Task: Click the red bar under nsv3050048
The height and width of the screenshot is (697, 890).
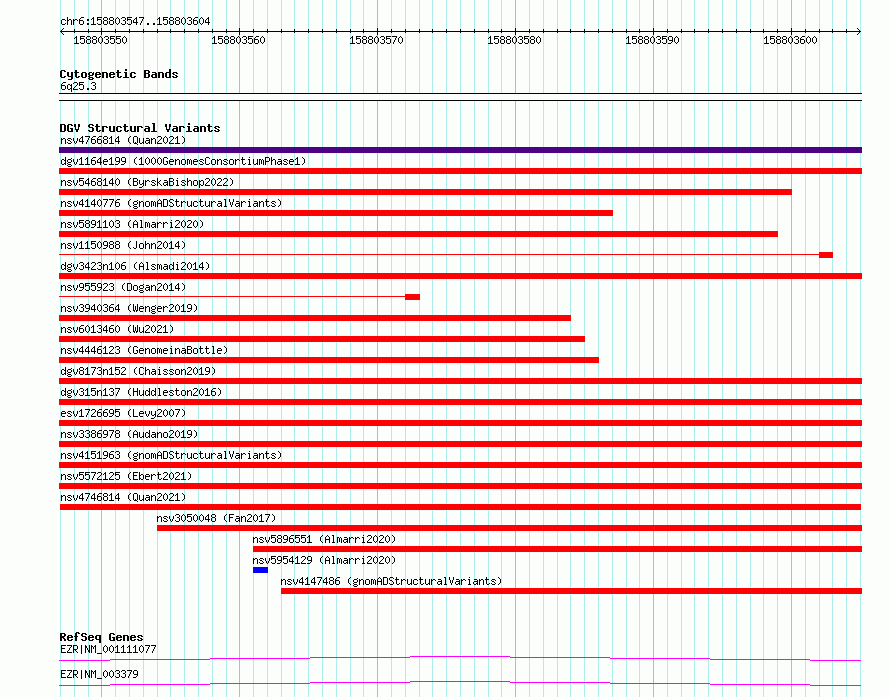Action: point(510,528)
